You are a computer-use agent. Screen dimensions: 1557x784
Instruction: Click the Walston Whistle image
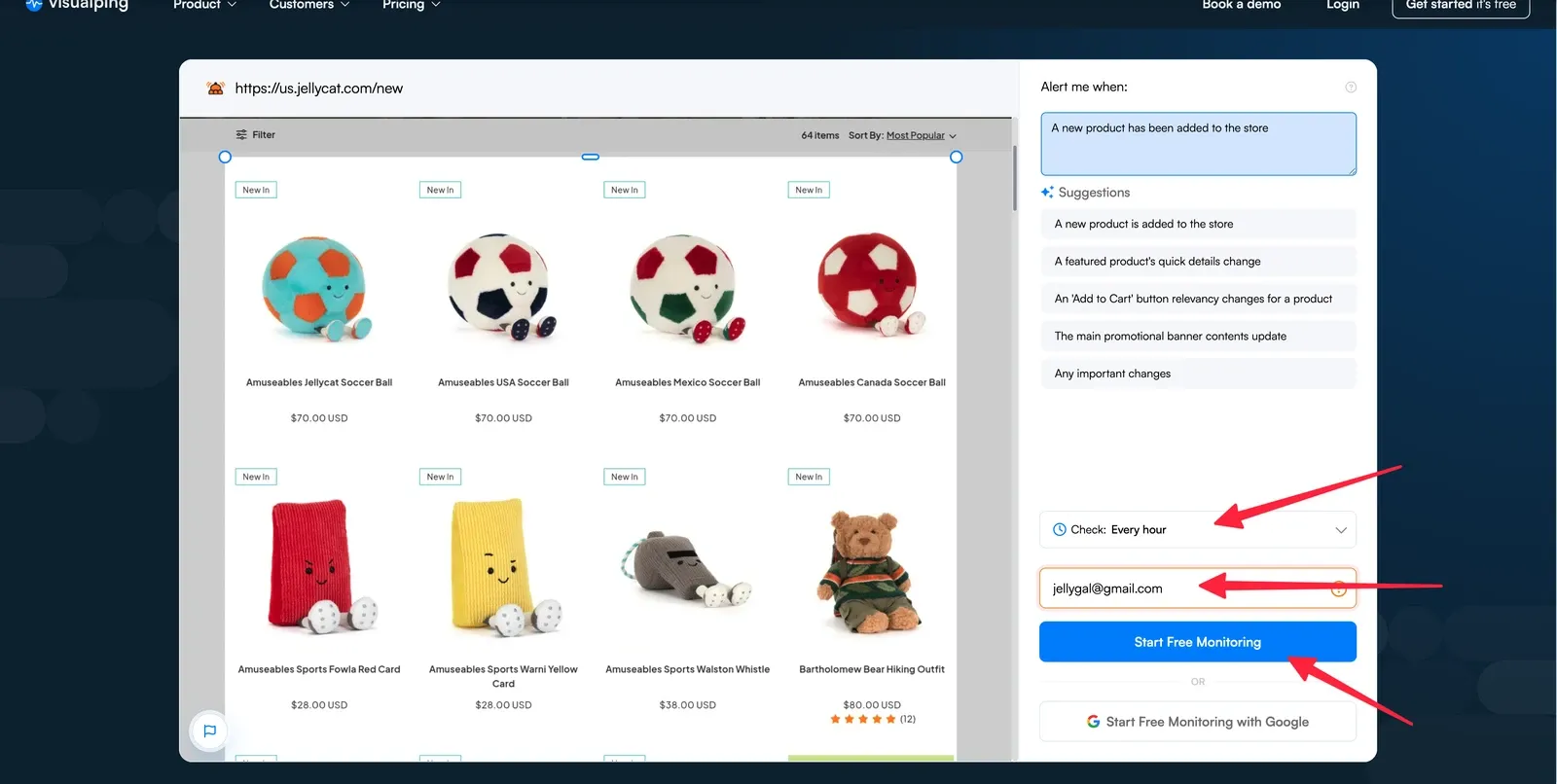click(x=687, y=570)
